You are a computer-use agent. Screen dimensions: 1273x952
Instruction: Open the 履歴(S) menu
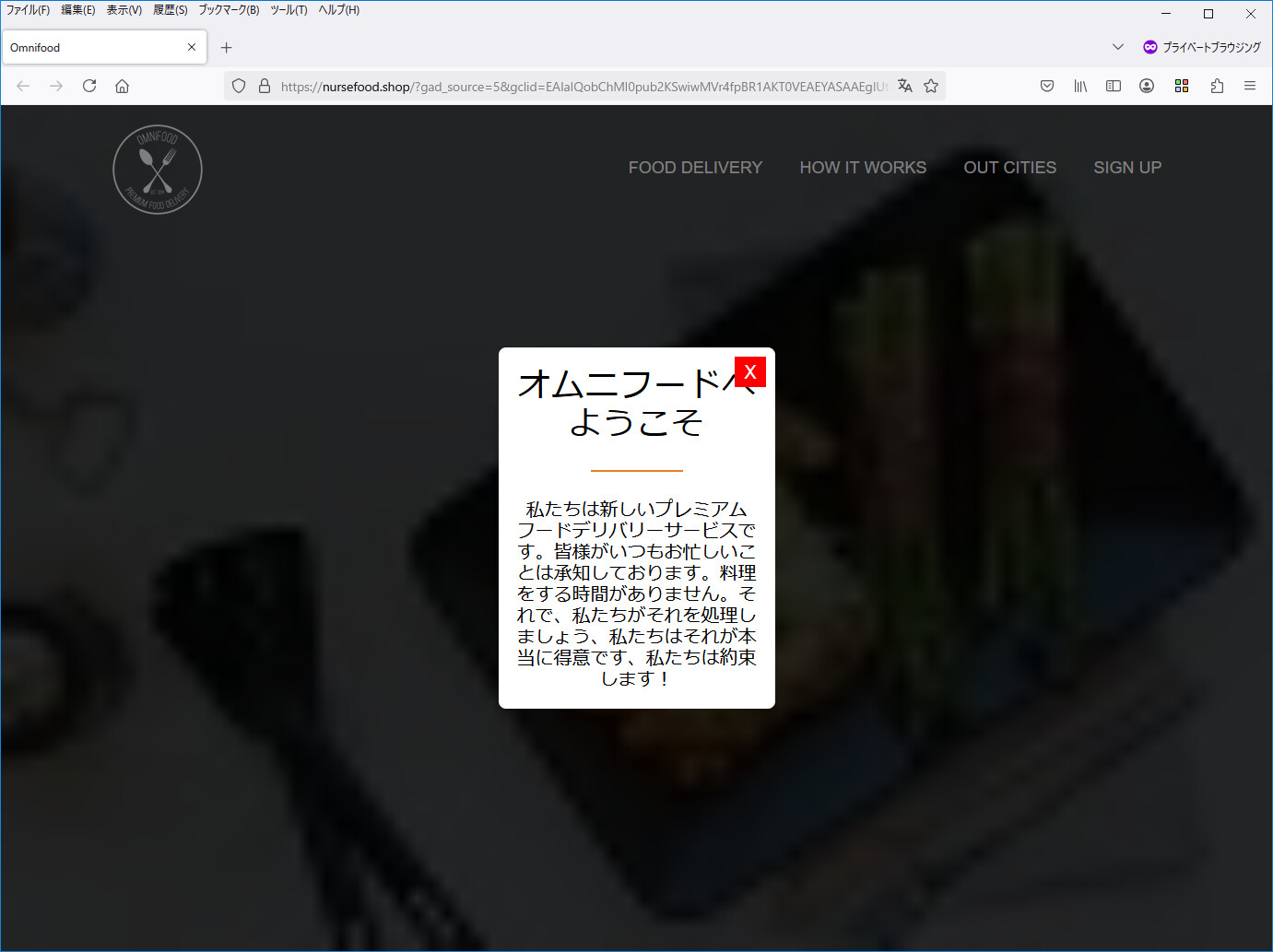pos(170,10)
